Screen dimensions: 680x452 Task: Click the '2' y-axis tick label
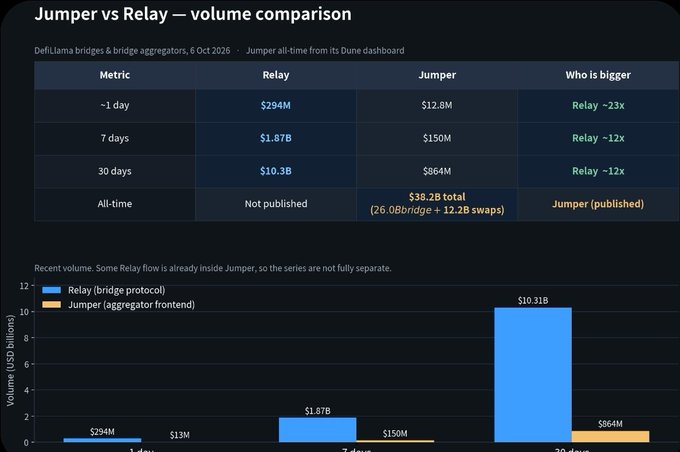point(26,416)
